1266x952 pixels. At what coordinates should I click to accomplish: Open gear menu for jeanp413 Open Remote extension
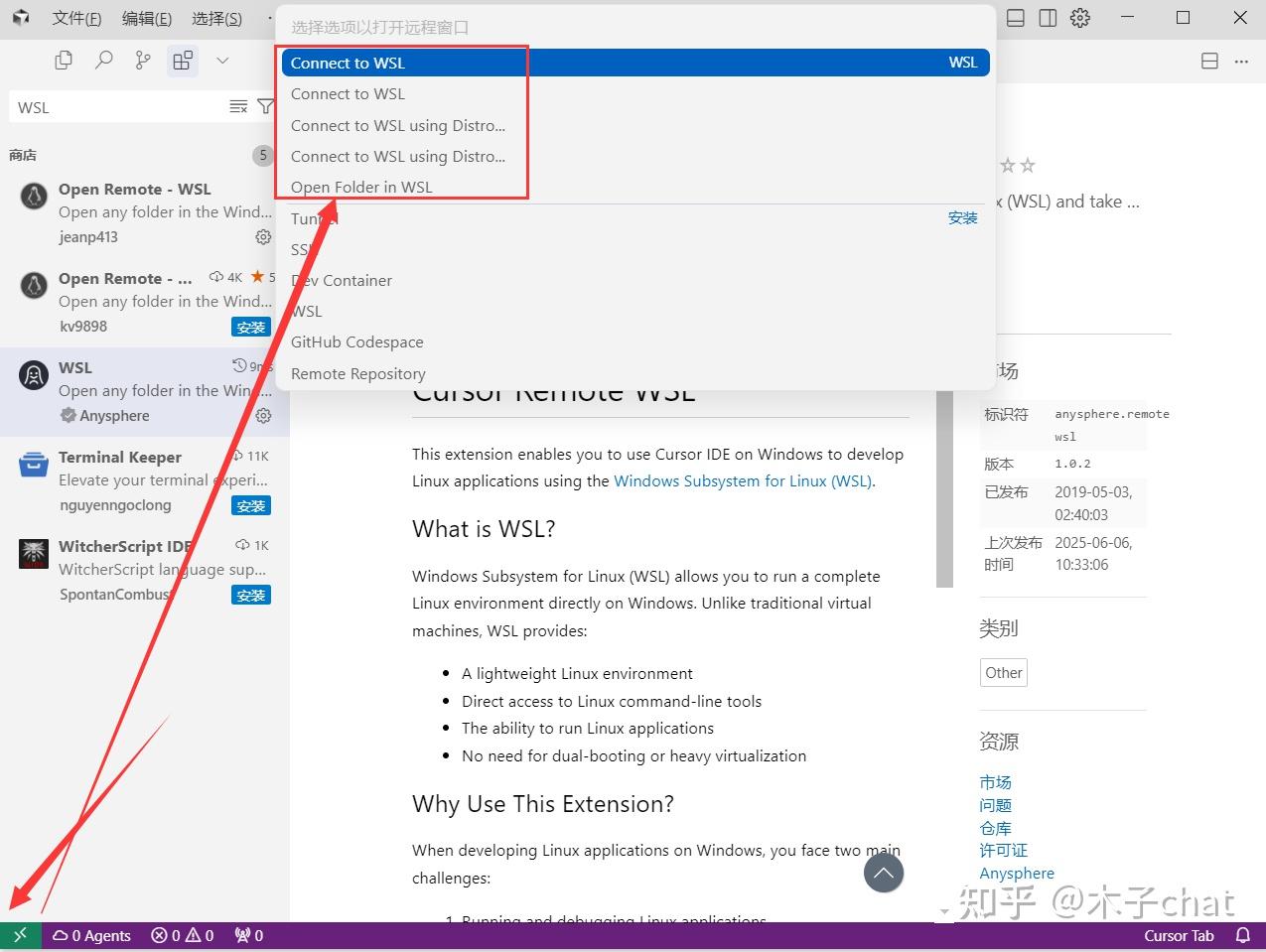point(263,236)
